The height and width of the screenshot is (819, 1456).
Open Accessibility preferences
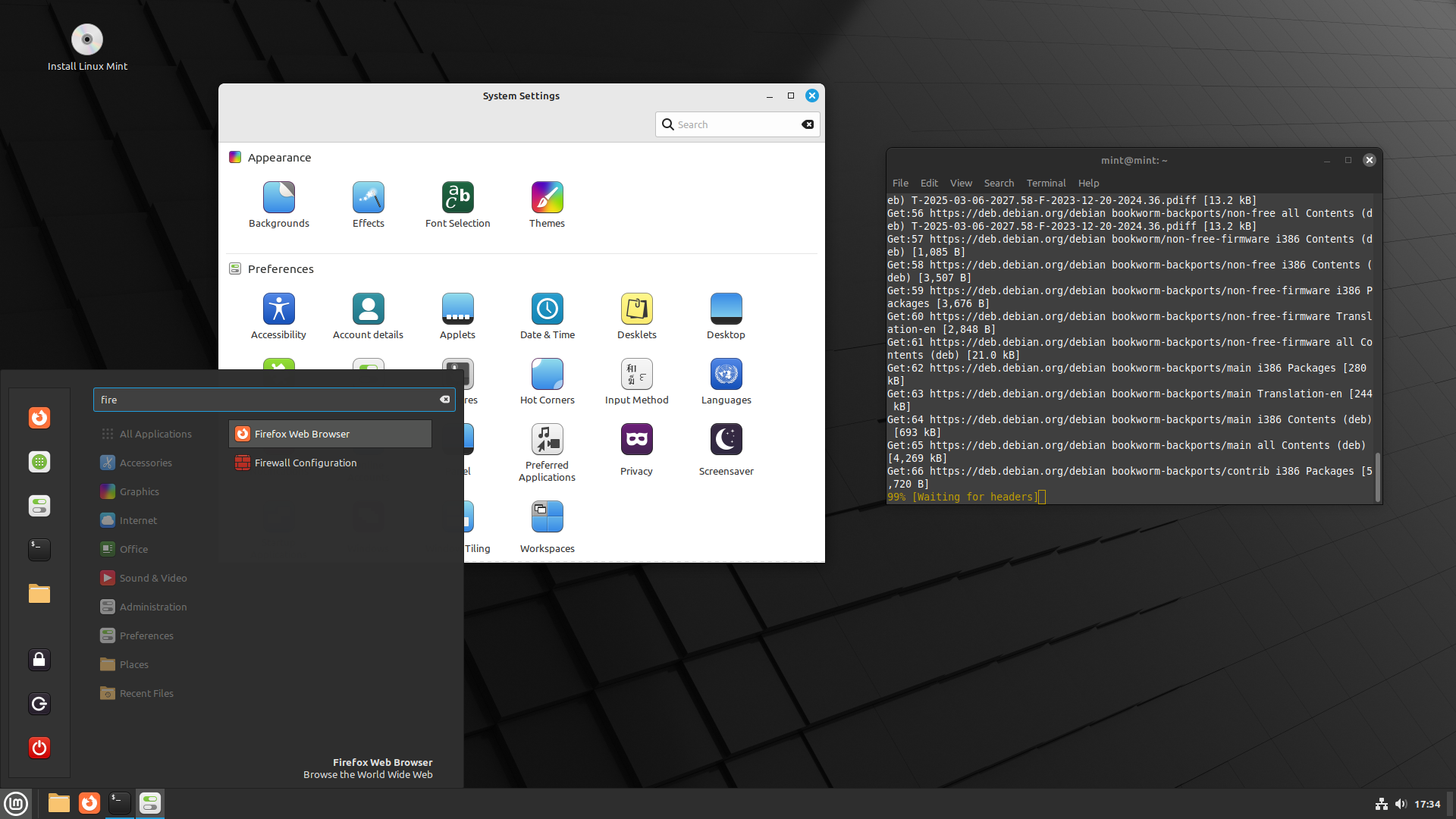(278, 310)
